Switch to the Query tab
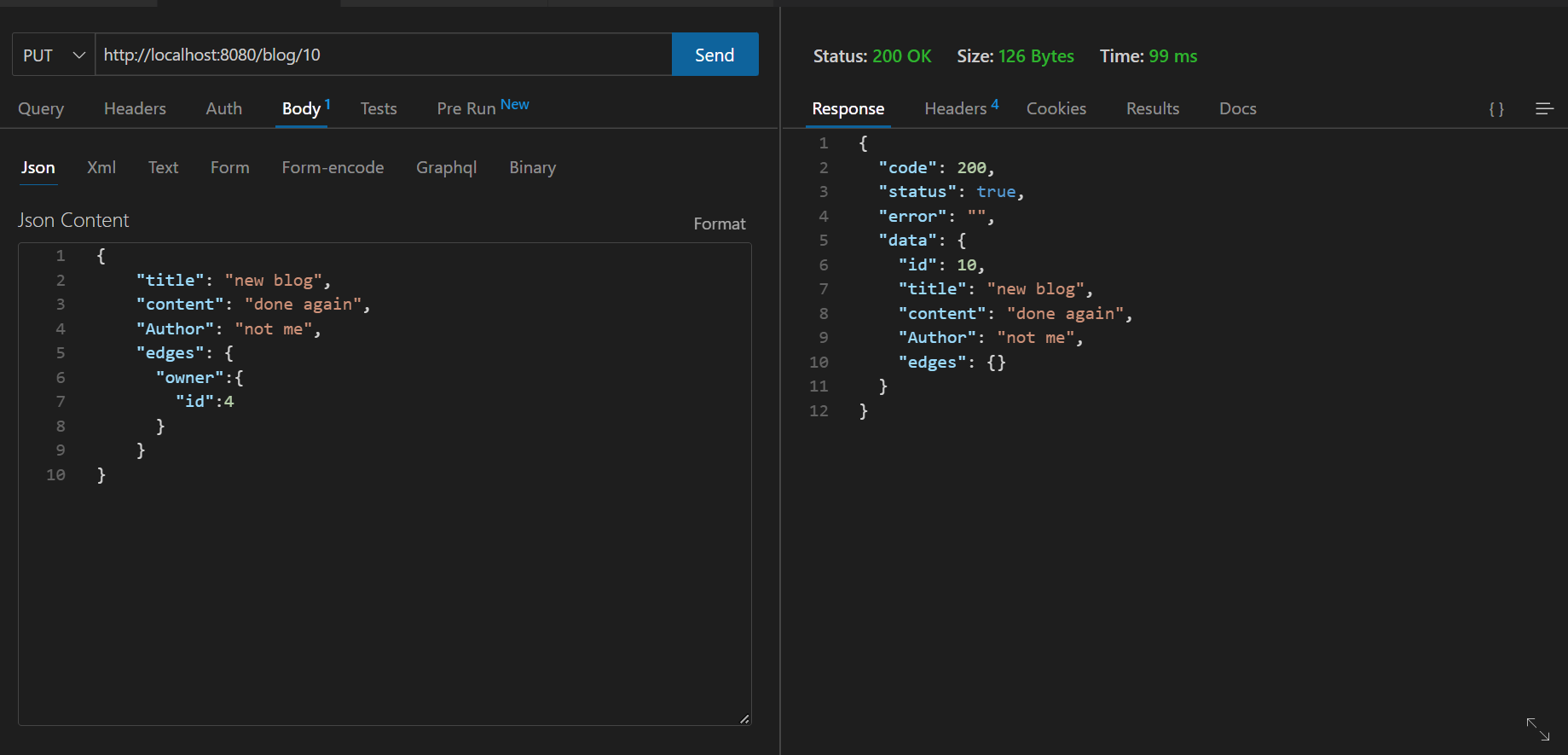 point(41,108)
